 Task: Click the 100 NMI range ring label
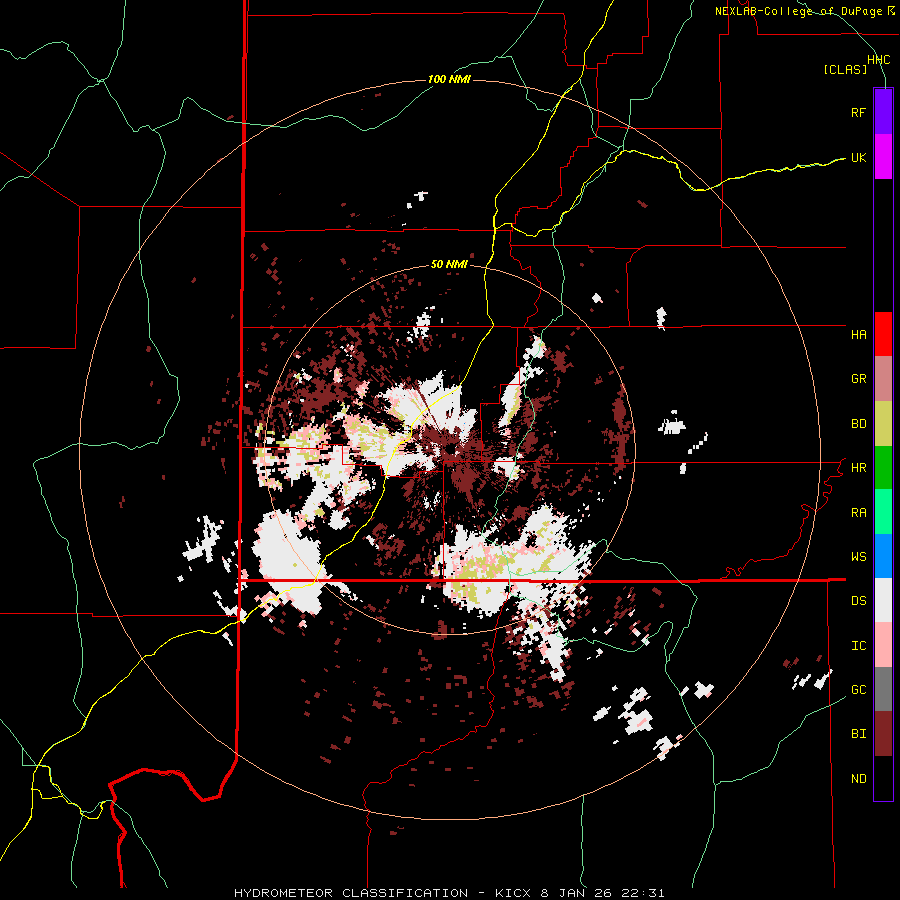(x=449, y=79)
